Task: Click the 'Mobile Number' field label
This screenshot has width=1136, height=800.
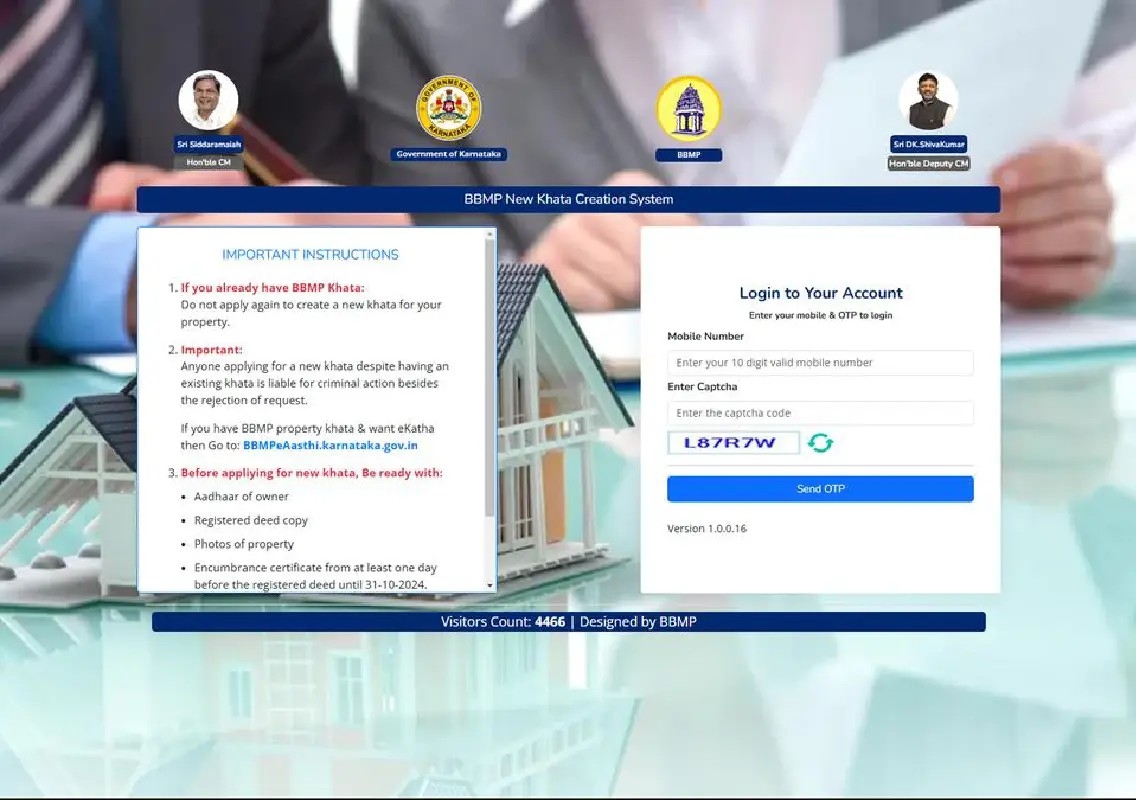Action: point(706,336)
